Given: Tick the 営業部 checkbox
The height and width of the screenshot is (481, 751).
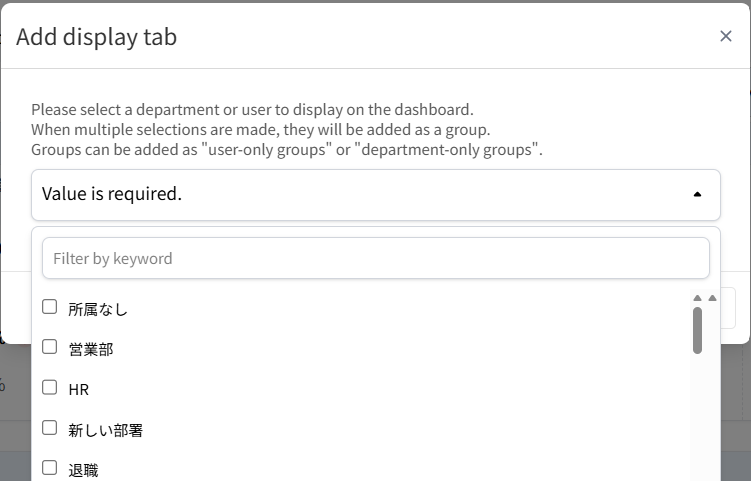Looking at the screenshot, I should click(50, 347).
